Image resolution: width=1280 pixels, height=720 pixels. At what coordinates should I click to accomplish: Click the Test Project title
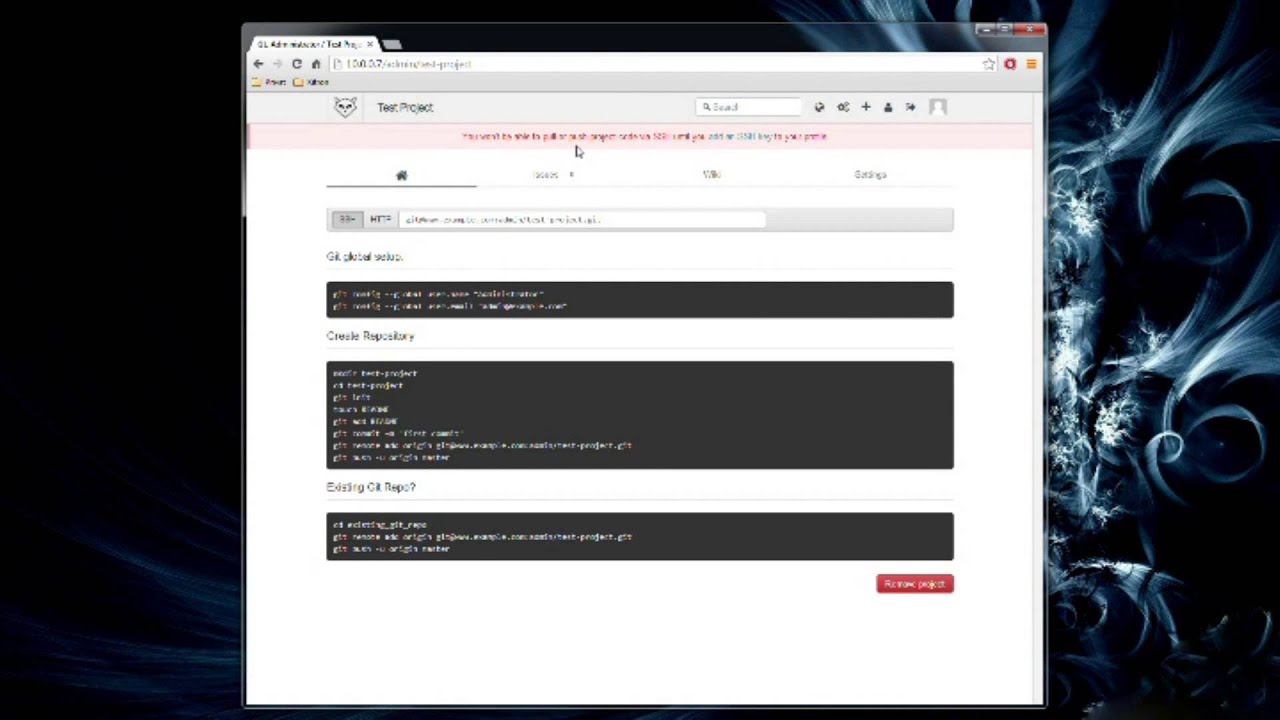405,107
